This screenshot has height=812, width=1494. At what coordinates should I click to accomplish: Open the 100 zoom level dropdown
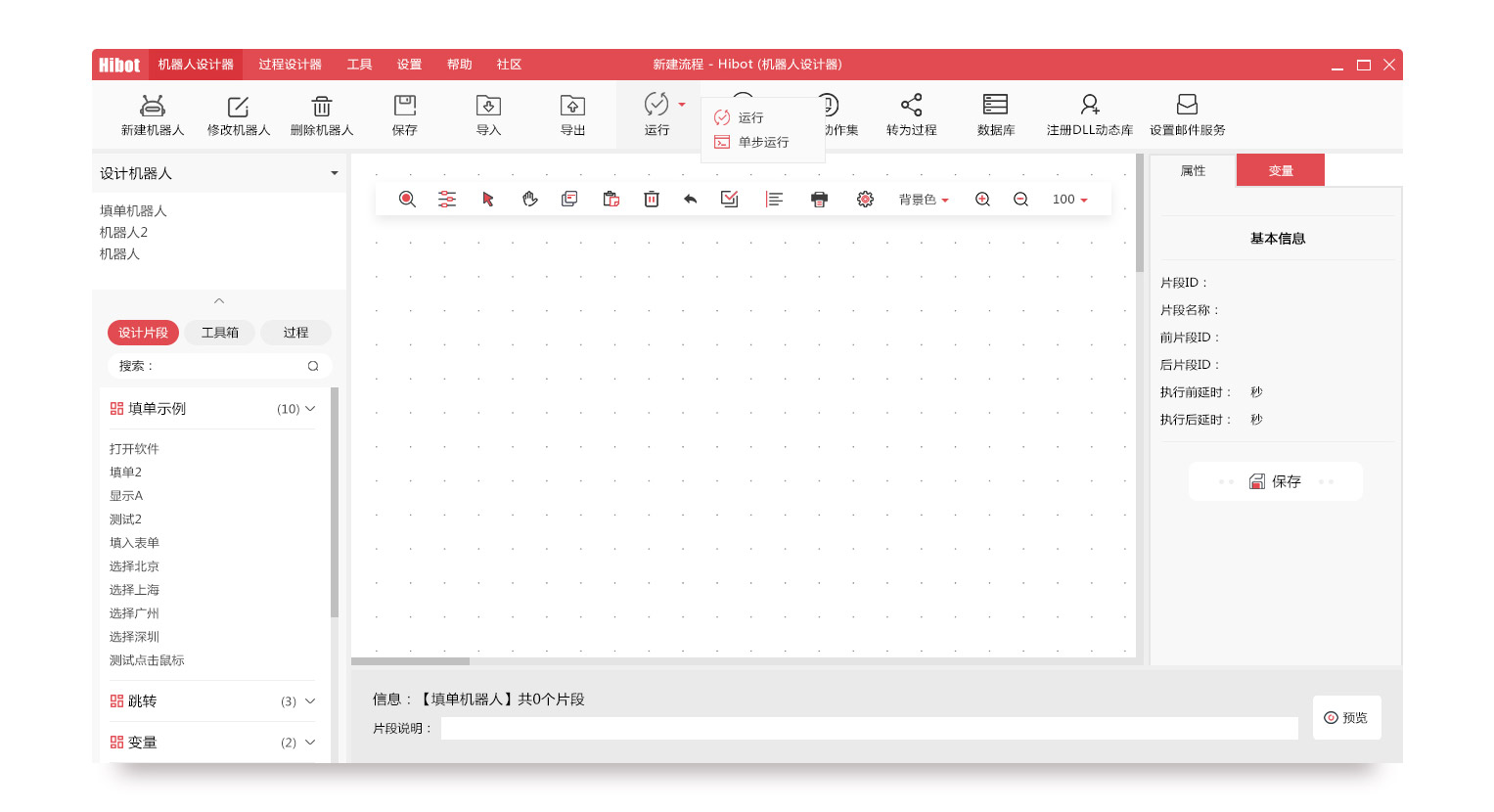[1069, 200]
